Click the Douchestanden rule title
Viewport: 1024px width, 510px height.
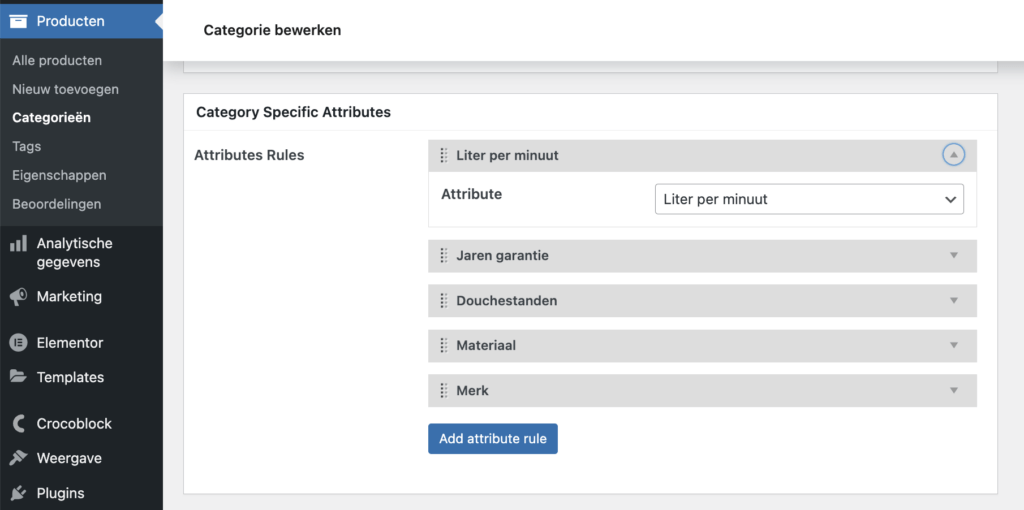tap(507, 301)
